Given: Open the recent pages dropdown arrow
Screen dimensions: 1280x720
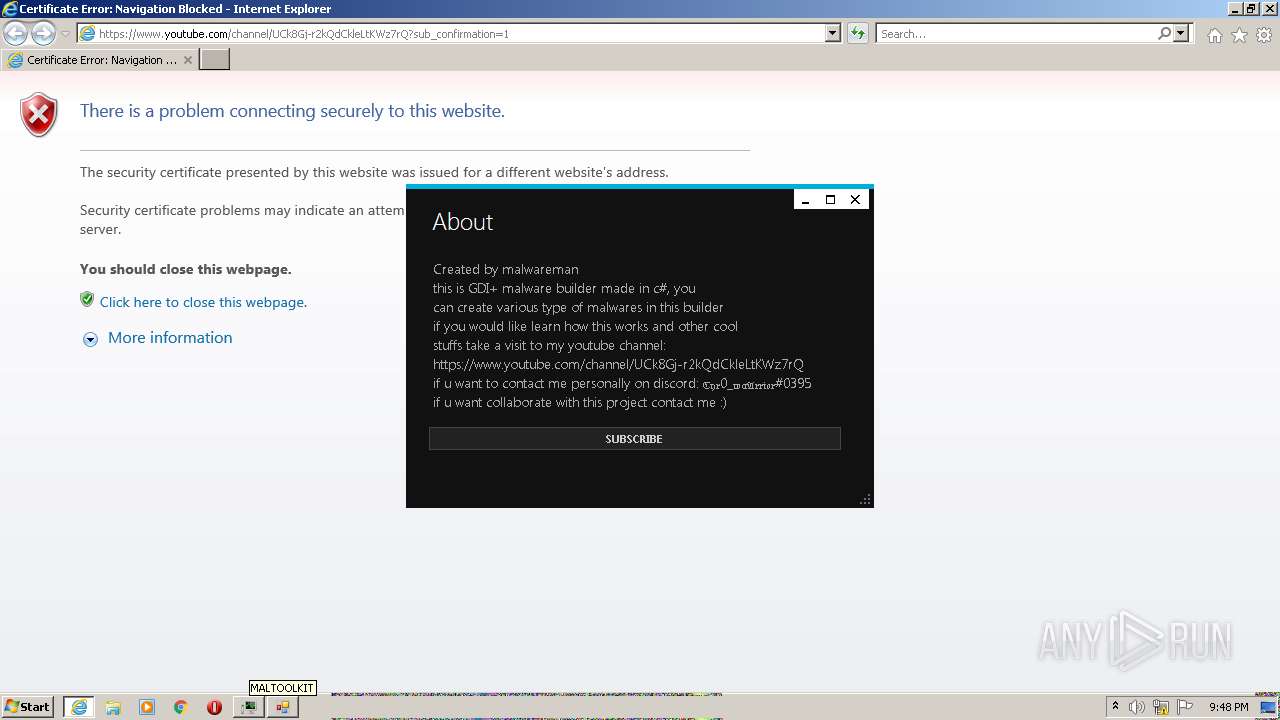Looking at the screenshot, I should [65, 34].
